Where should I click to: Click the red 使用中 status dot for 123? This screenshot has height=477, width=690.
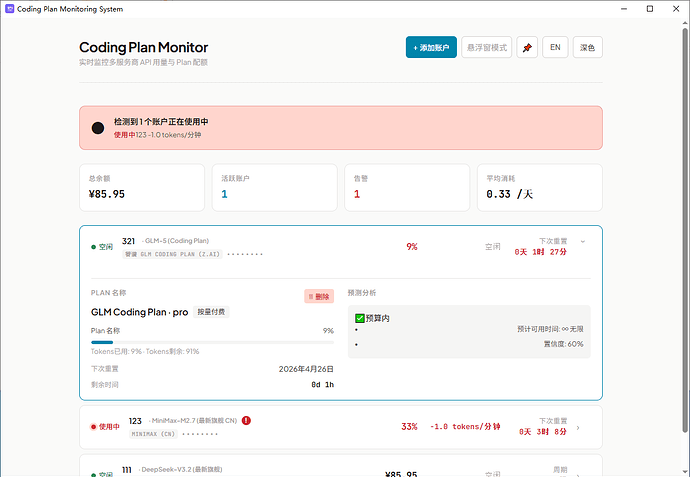pyautogui.click(x=93, y=427)
